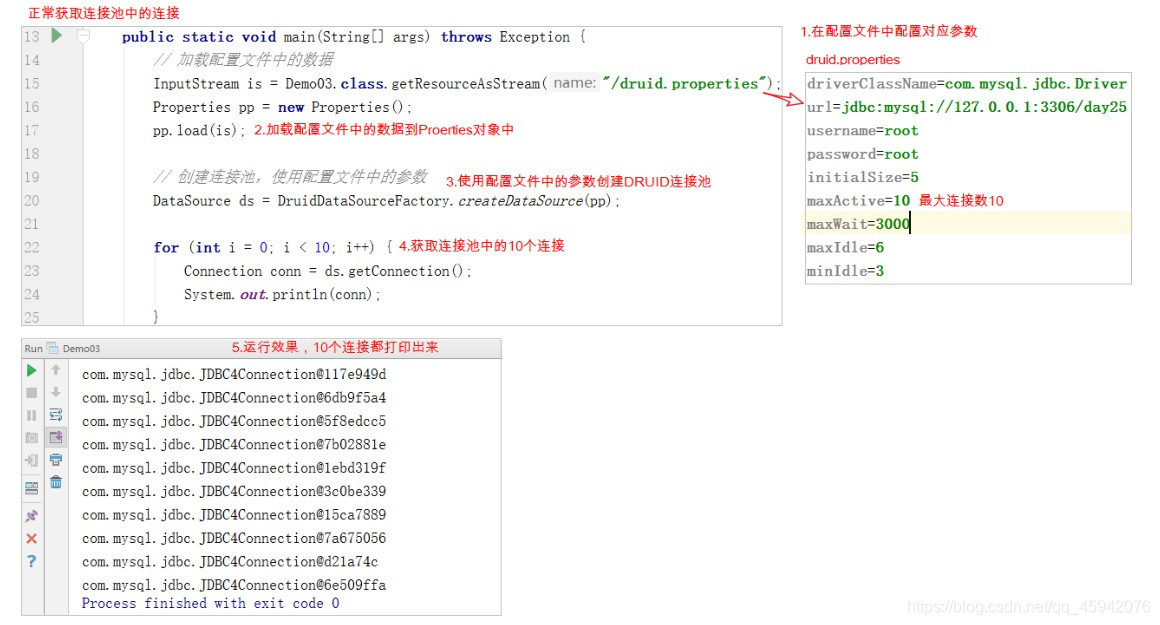This screenshot has width=1160, height=625.
Task: Click createDataSource method call on line 20
Action: coord(520,200)
